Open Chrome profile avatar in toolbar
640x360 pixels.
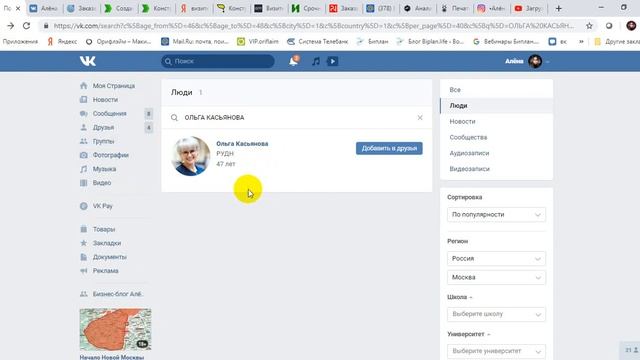pyautogui.click(x=631, y=26)
